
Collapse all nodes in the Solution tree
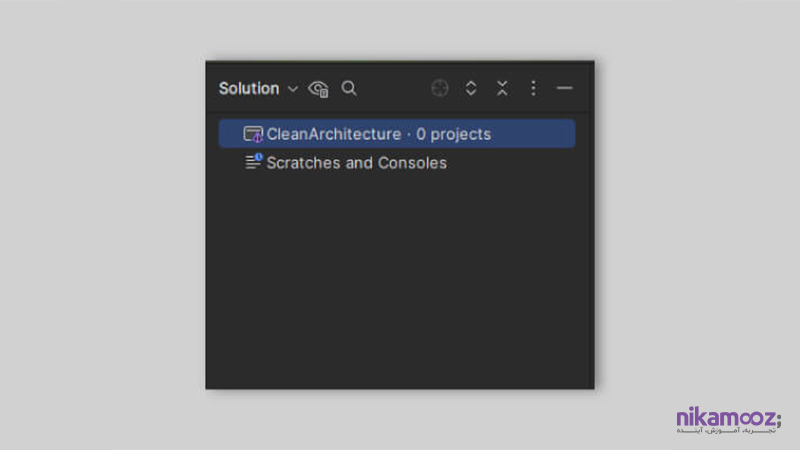(x=502, y=88)
